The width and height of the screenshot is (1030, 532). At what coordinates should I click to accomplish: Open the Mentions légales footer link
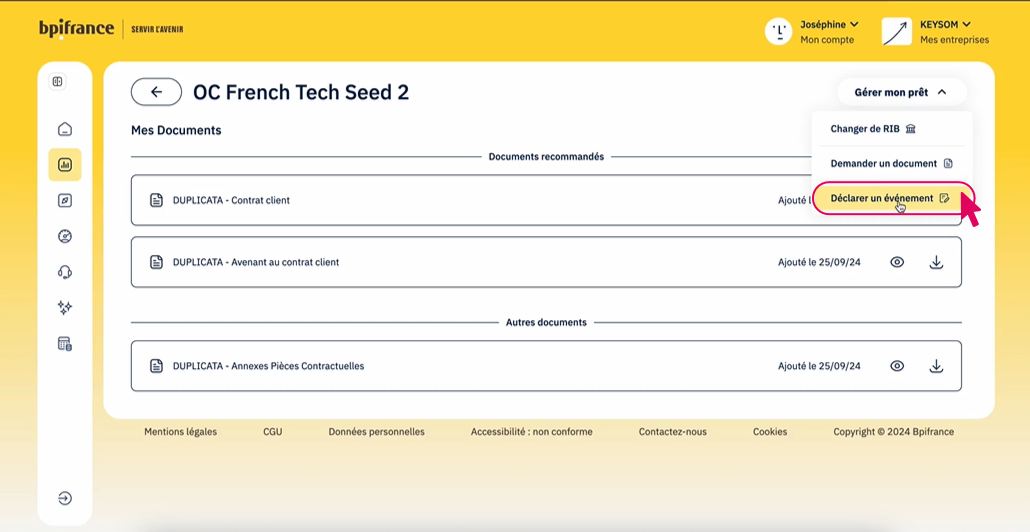(180, 432)
